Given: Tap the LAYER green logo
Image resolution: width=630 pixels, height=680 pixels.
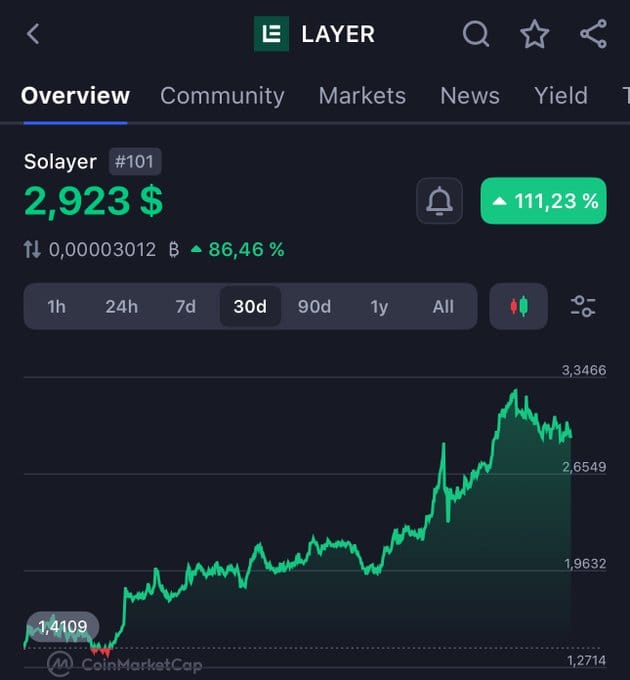Looking at the screenshot, I should click(x=271, y=34).
